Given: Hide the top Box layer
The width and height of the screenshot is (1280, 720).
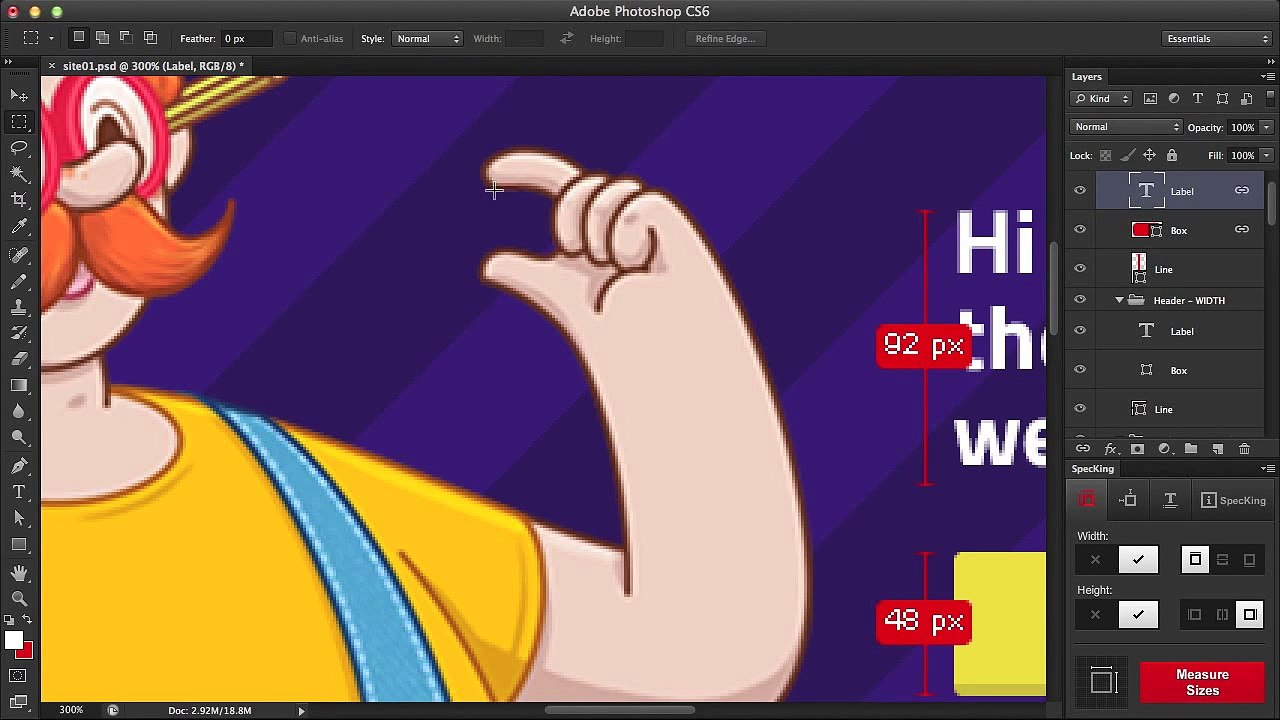Looking at the screenshot, I should click(x=1080, y=229).
